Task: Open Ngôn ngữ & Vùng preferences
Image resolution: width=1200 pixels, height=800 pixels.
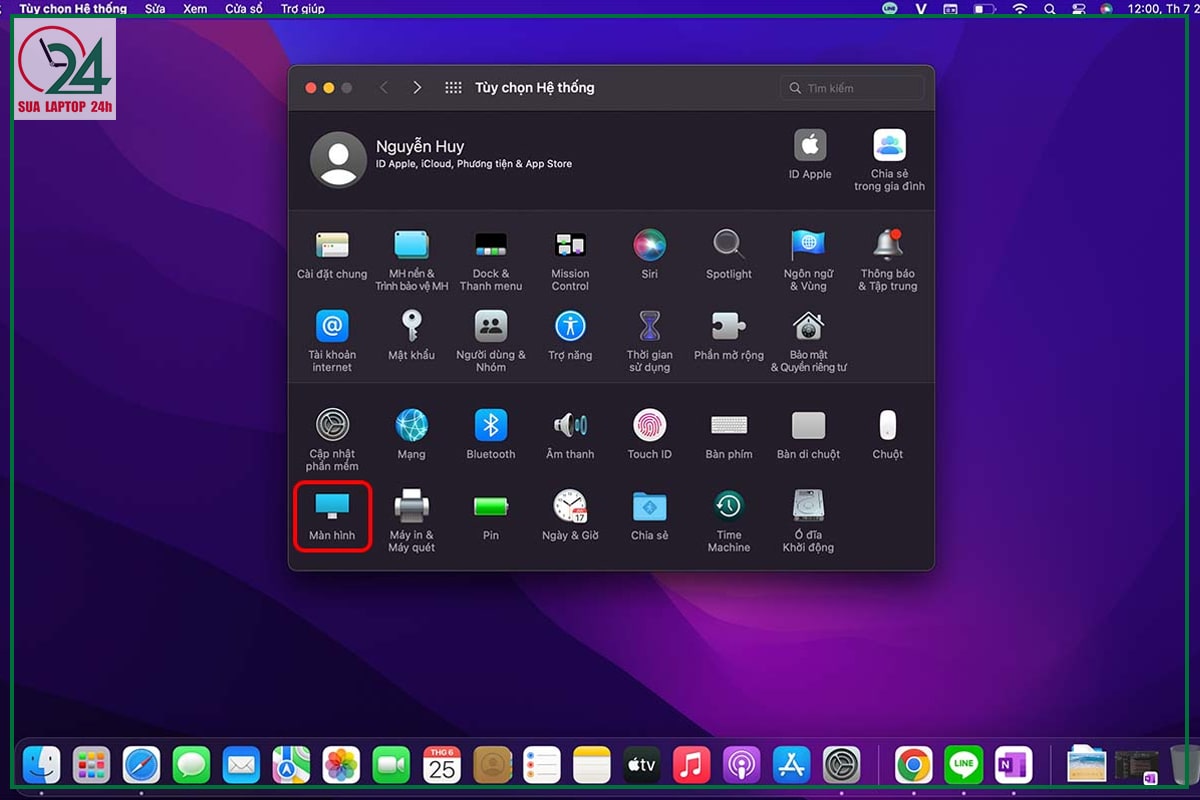Action: 808,260
